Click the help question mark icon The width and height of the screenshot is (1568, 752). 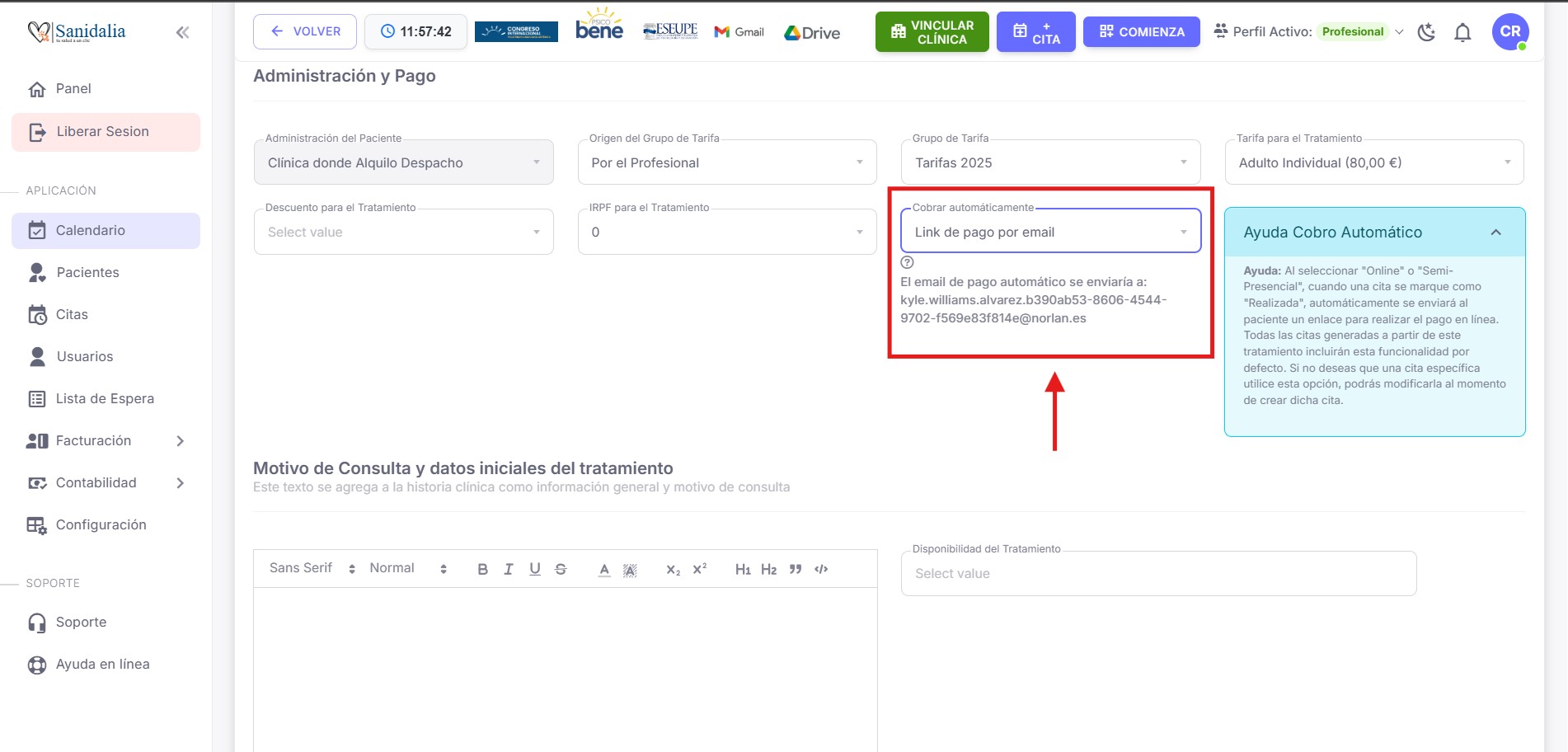907,262
